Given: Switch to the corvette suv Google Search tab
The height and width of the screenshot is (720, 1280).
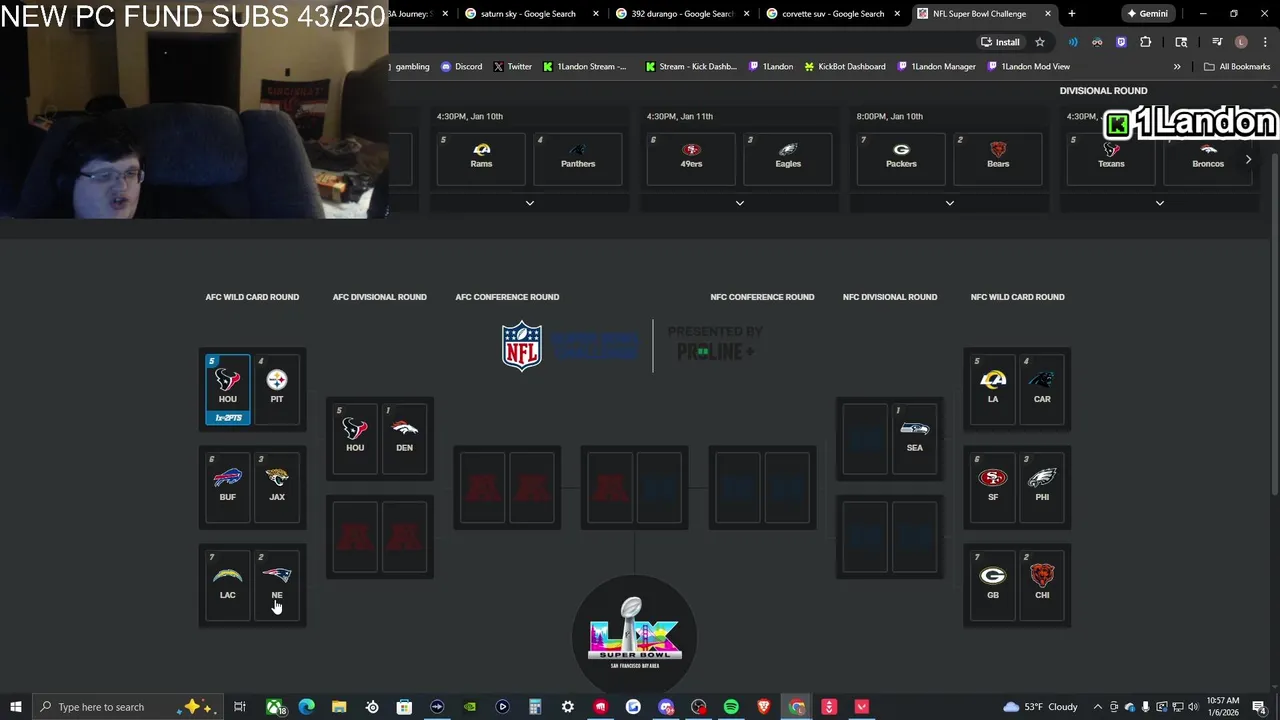Looking at the screenshot, I should click(x=833, y=14).
